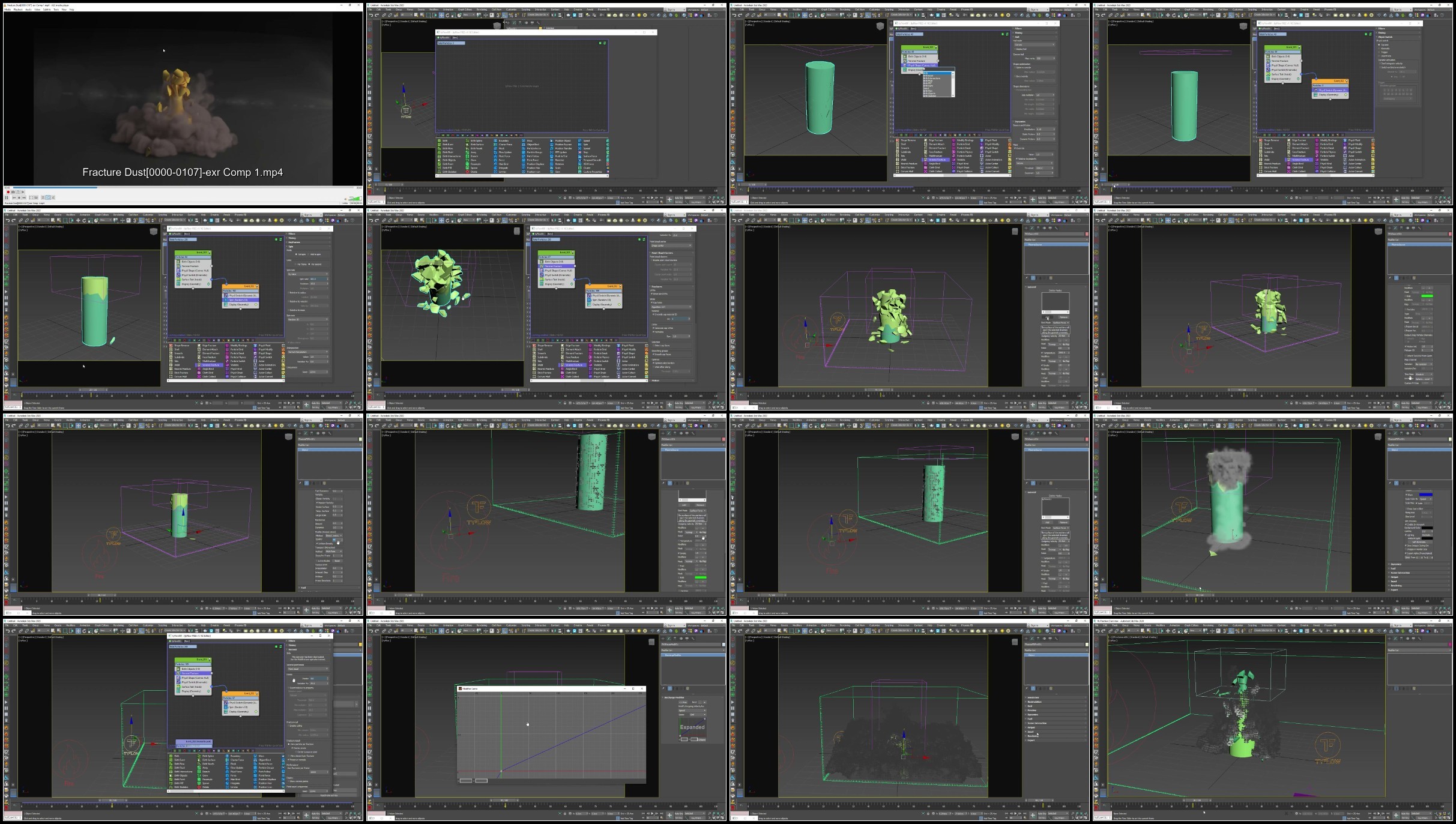Image resolution: width=1456 pixels, height=824 pixels.
Task: Take a video snapshot in VLC
Action: coord(13,192)
